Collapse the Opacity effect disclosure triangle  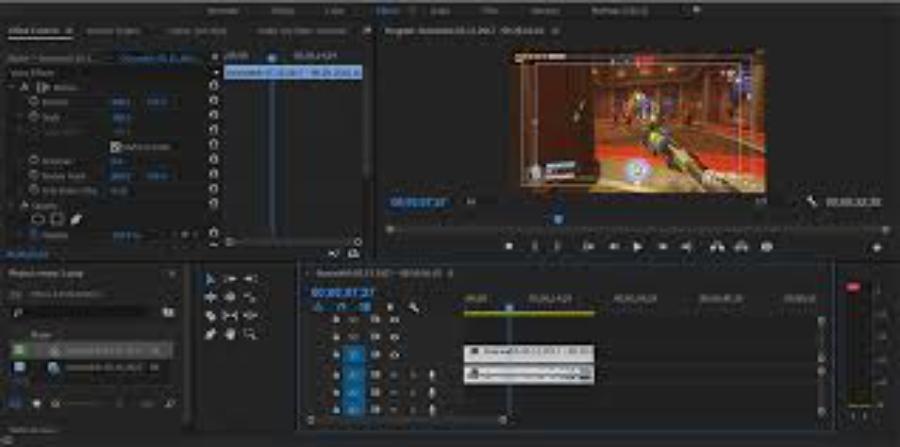pyautogui.click(x=11, y=206)
